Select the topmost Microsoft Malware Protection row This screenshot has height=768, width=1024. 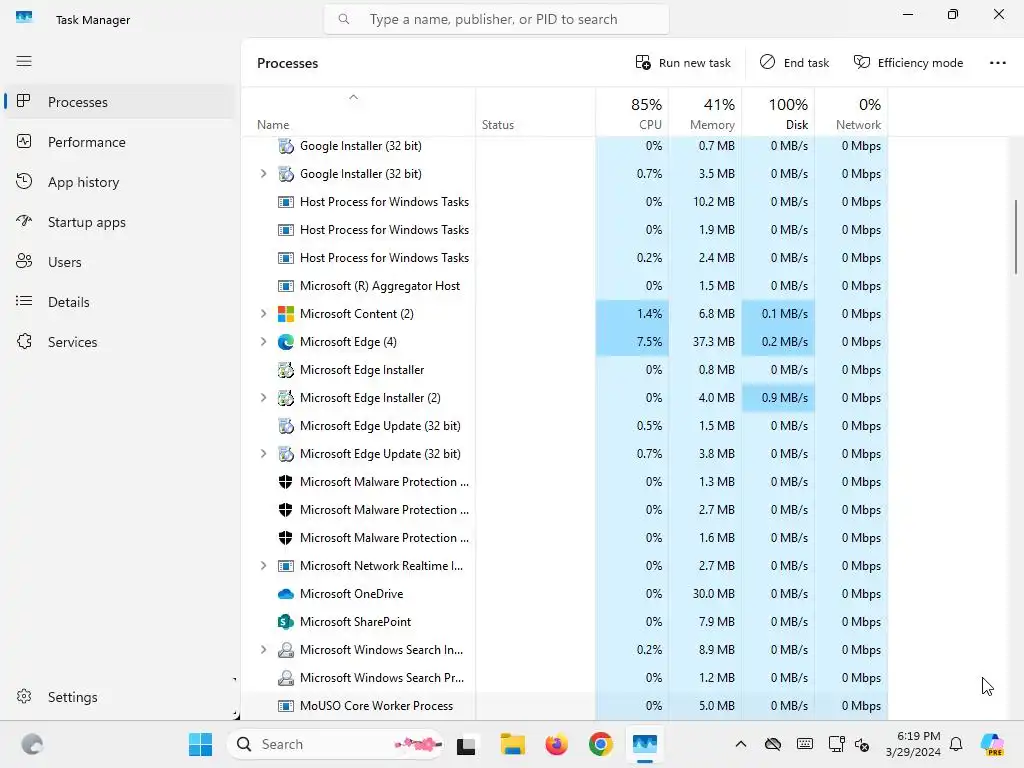point(564,482)
